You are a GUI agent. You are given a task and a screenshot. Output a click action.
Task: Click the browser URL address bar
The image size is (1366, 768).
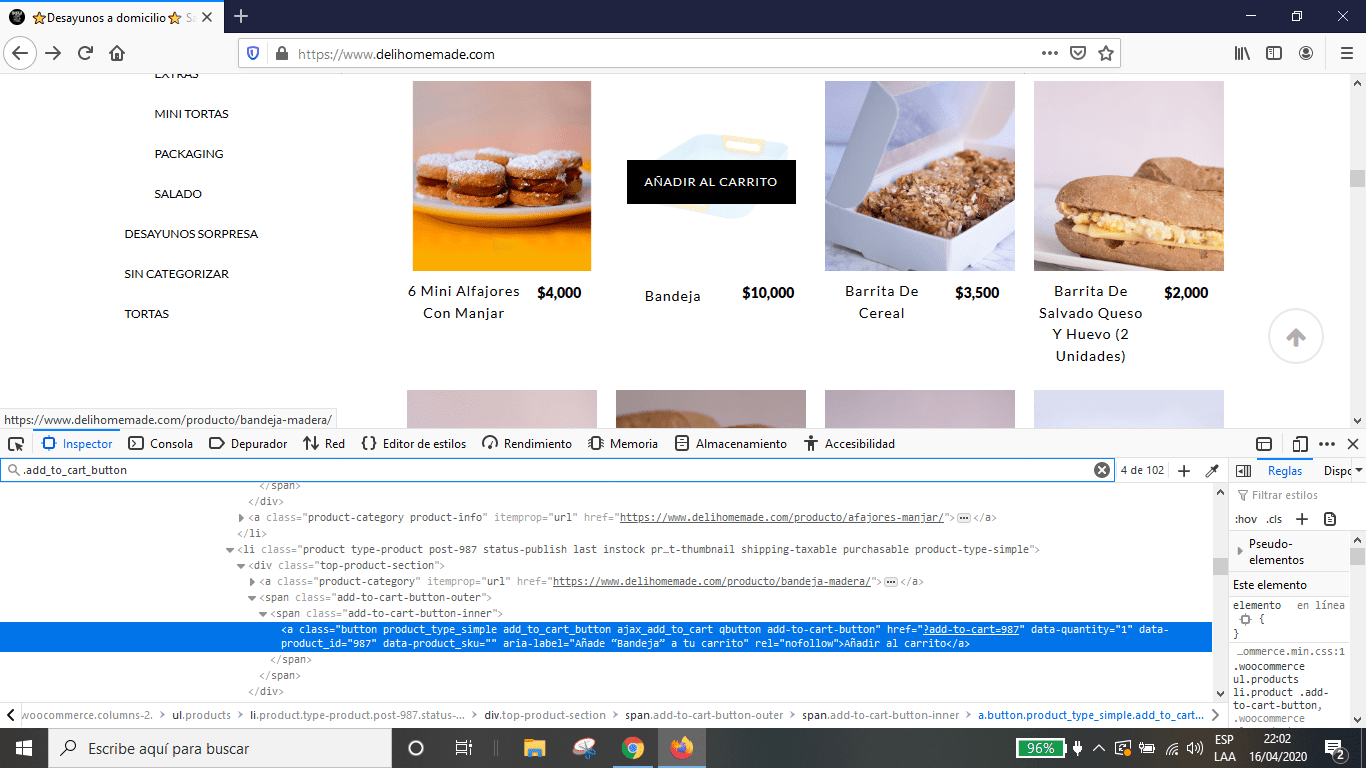pos(664,54)
